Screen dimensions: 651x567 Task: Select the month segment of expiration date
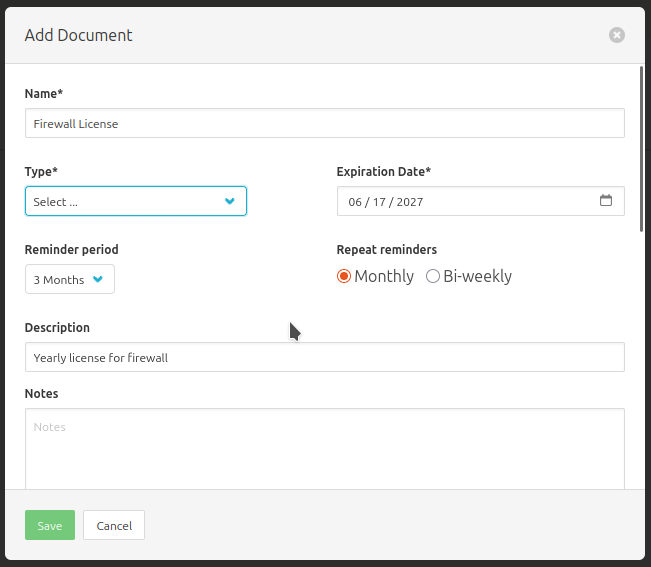point(355,202)
